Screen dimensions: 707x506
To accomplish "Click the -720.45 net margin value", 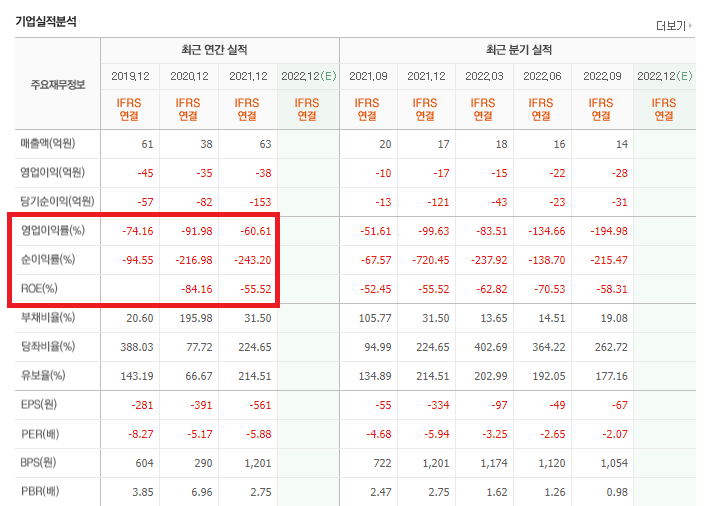I will pyautogui.click(x=431, y=260).
